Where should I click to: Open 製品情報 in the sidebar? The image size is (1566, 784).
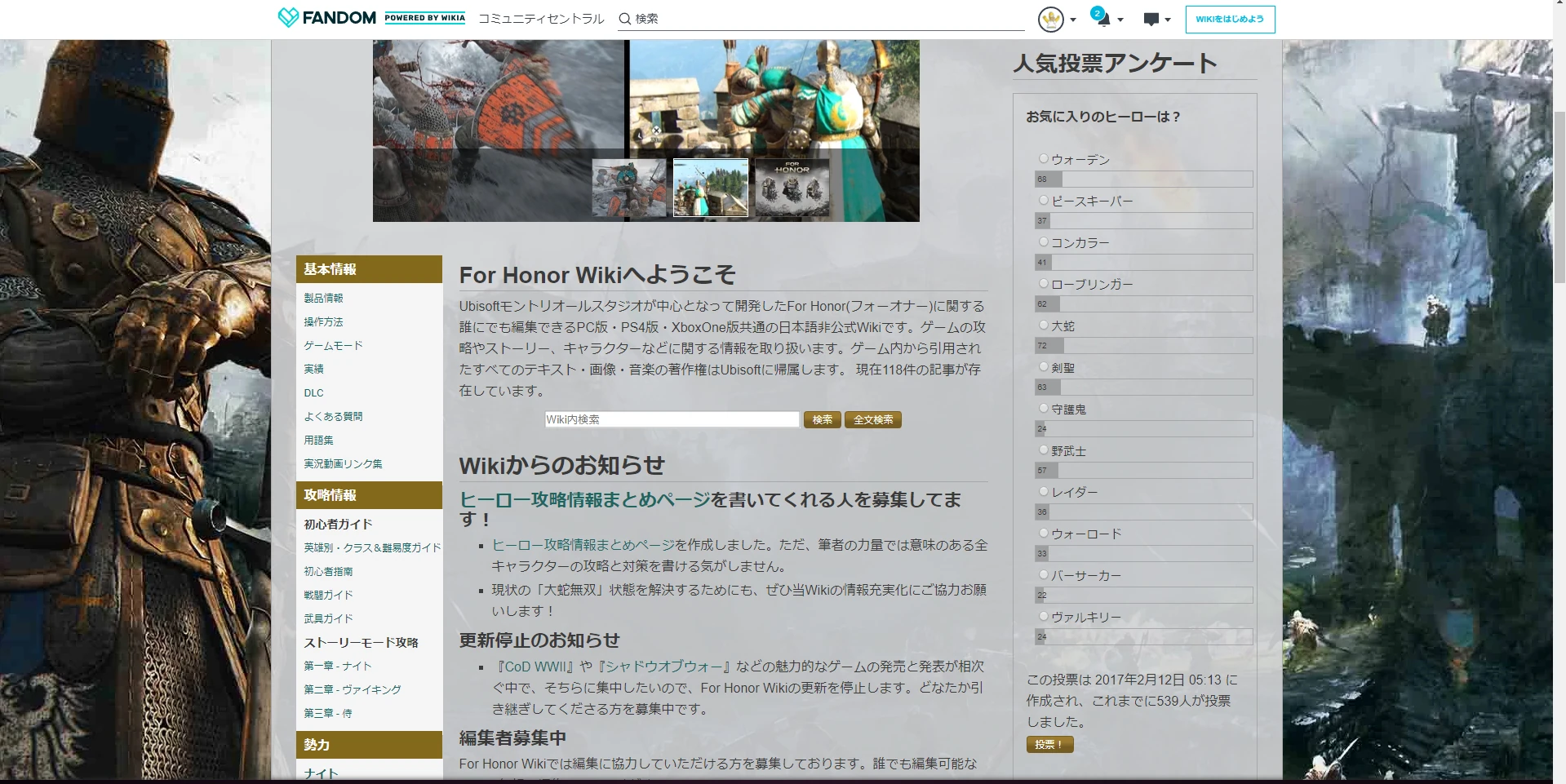(x=323, y=298)
